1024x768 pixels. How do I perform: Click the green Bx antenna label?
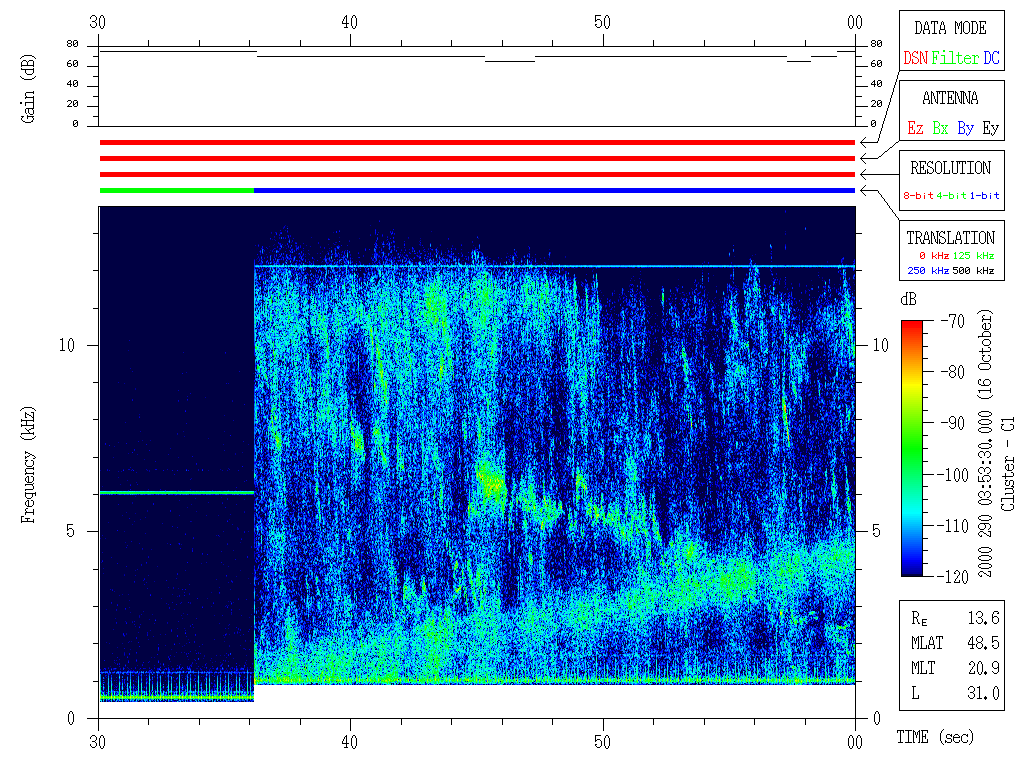point(940,128)
